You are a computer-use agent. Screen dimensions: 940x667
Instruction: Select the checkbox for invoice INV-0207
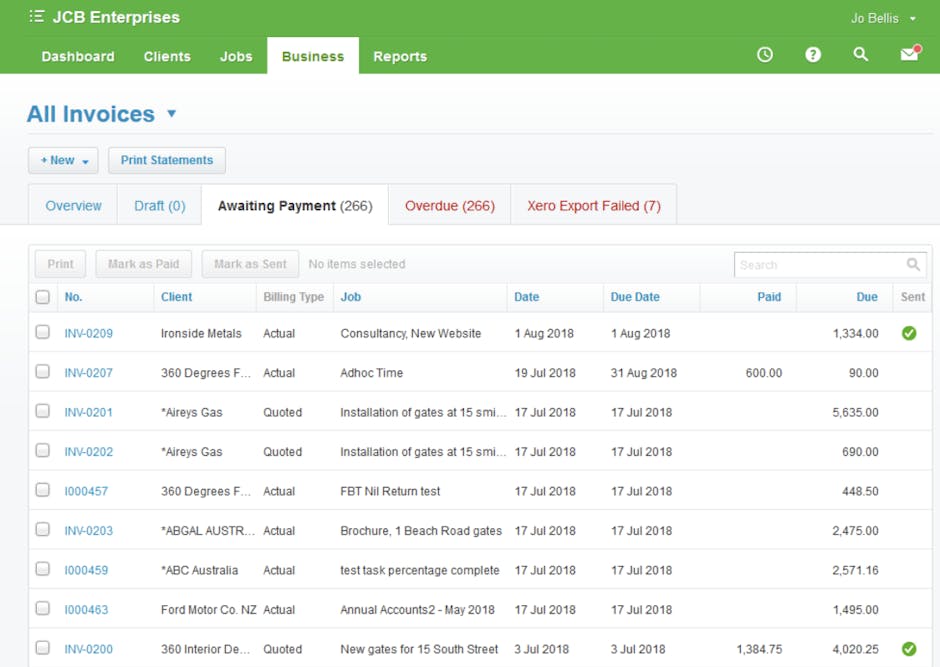(x=42, y=372)
